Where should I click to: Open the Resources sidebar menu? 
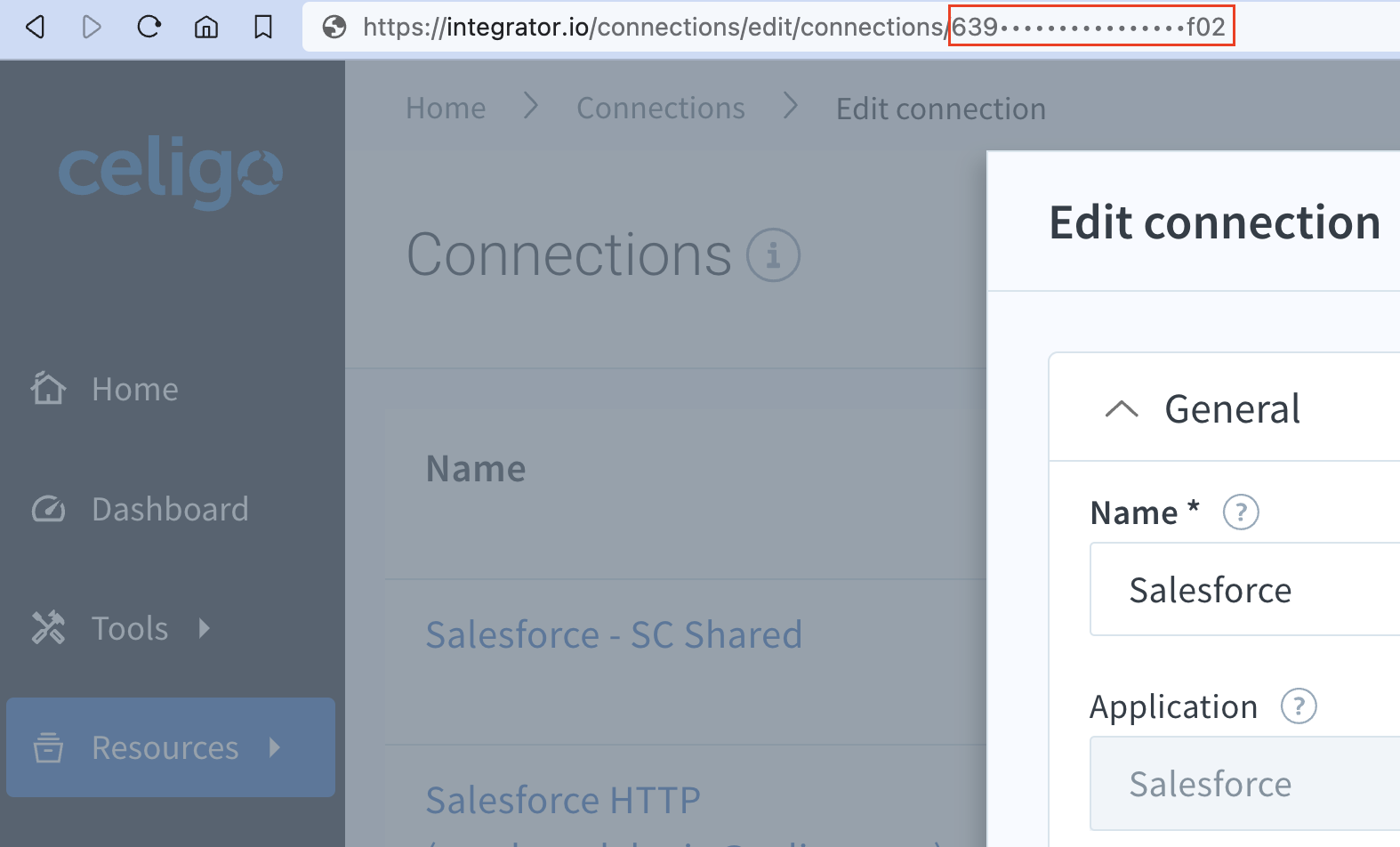171,747
